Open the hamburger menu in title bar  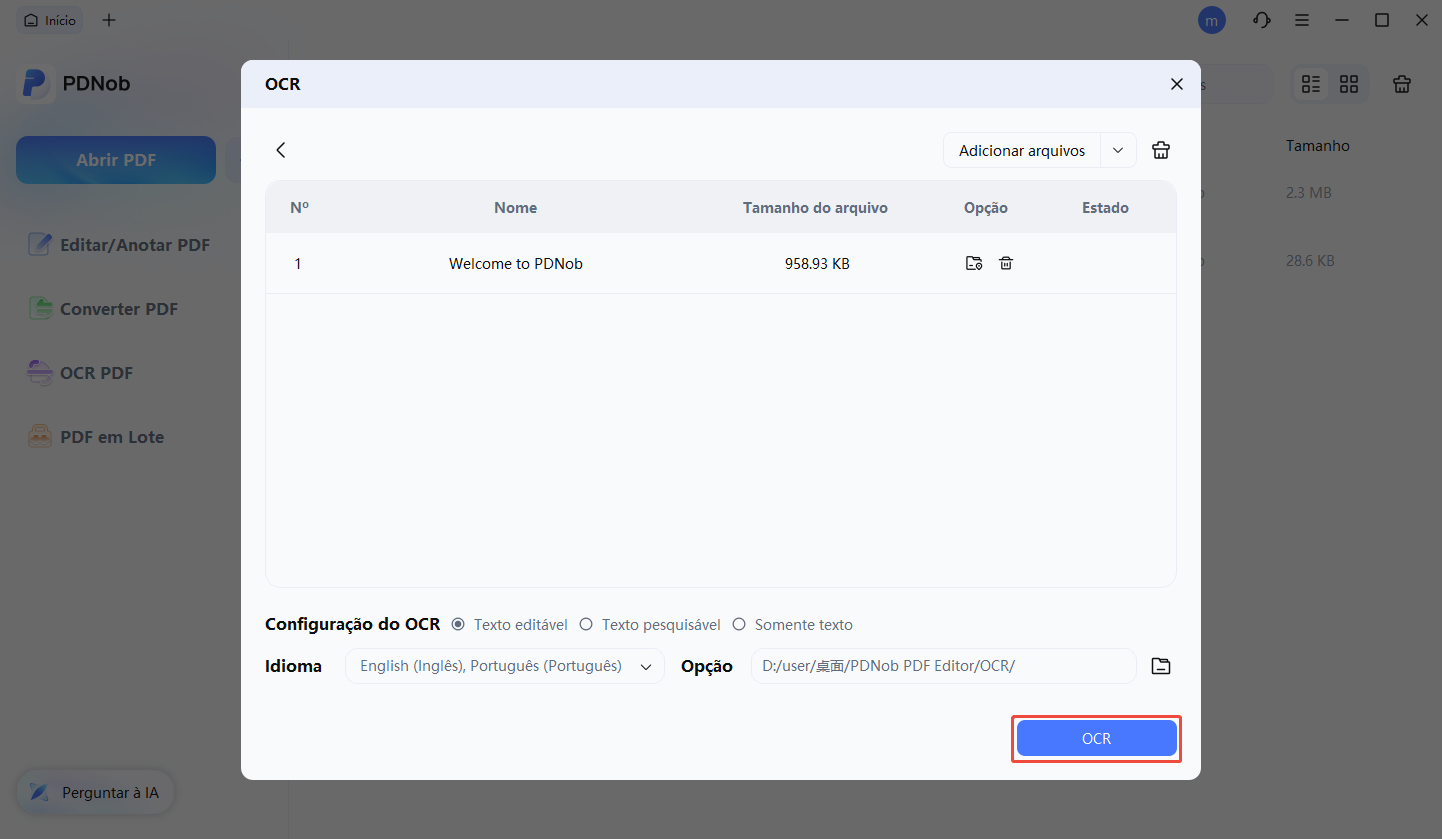point(1301,20)
